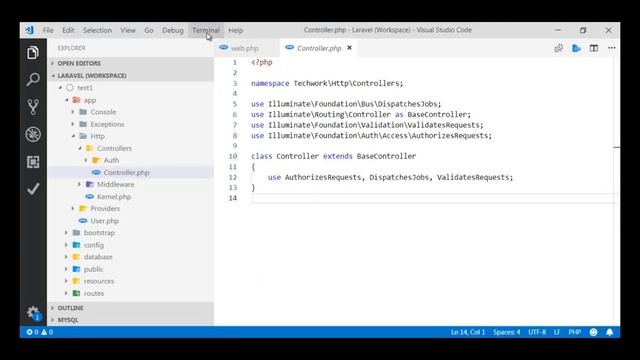Collapse the Laravel (Workspace) section
The width and height of the screenshot is (640, 360).
[x=131, y=76]
